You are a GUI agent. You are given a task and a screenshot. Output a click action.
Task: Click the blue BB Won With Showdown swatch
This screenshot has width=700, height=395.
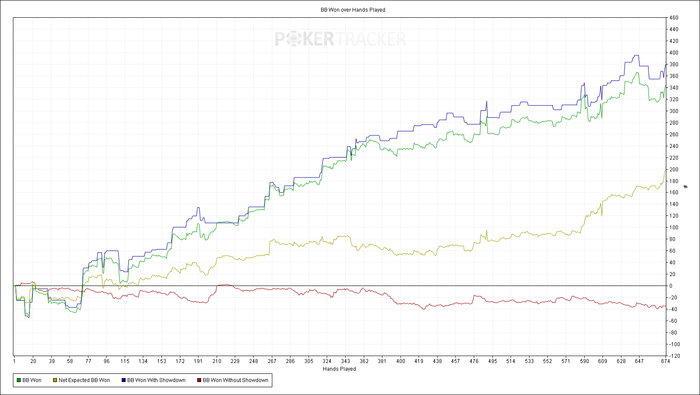pos(123,380)
